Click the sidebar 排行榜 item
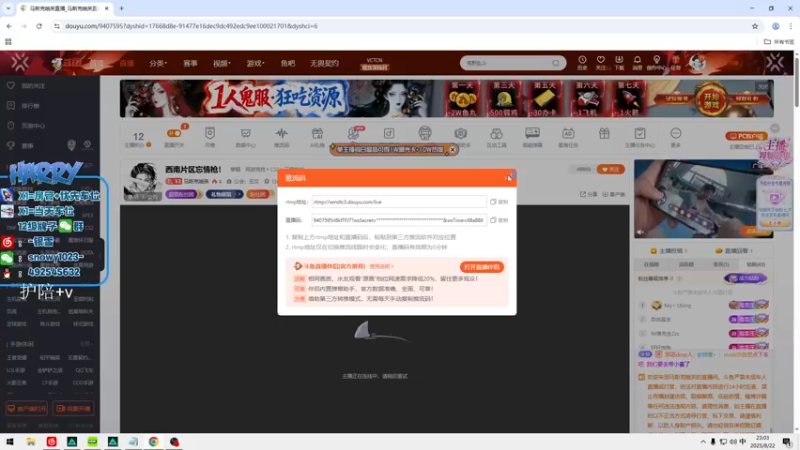800x450 pixels. (x=30, y=106)
